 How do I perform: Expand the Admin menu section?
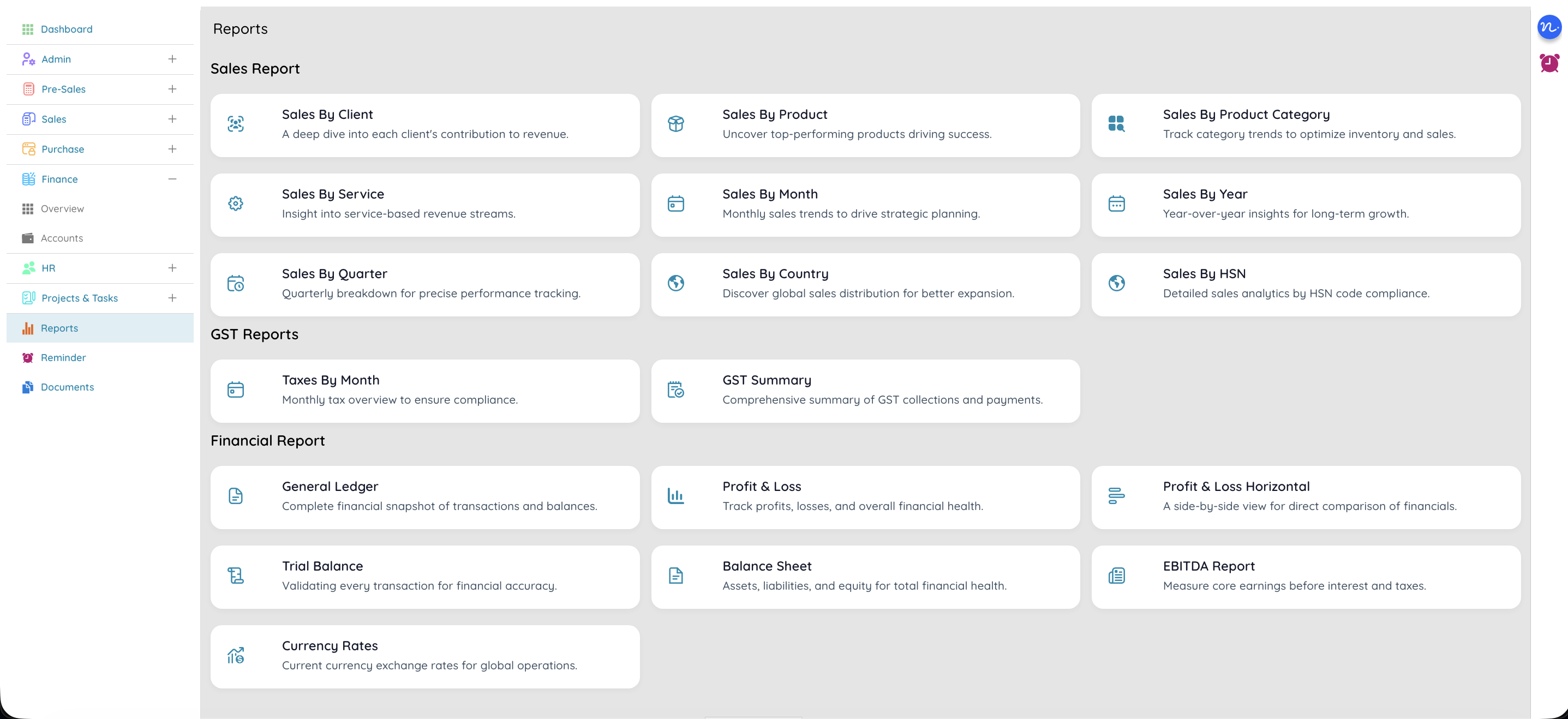pyautogui.click(x=172, y=59)
